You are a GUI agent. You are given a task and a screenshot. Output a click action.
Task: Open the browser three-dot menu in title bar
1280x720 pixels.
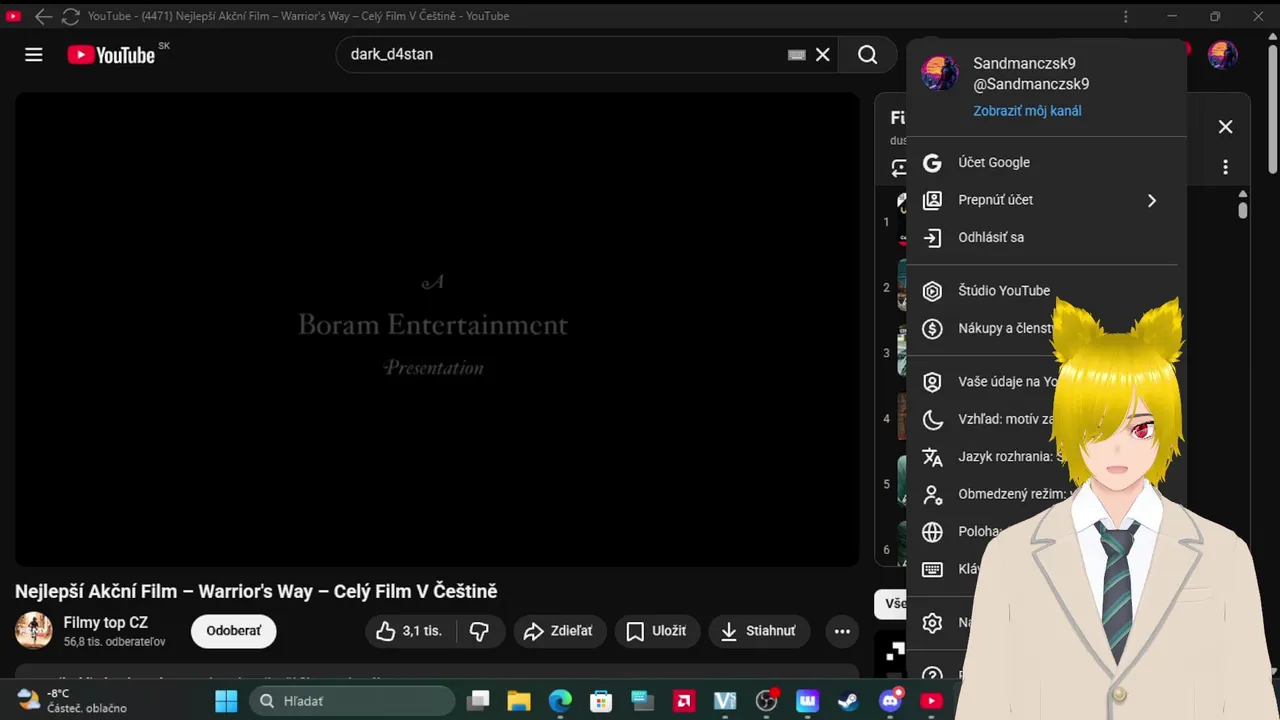(1126, 16)
